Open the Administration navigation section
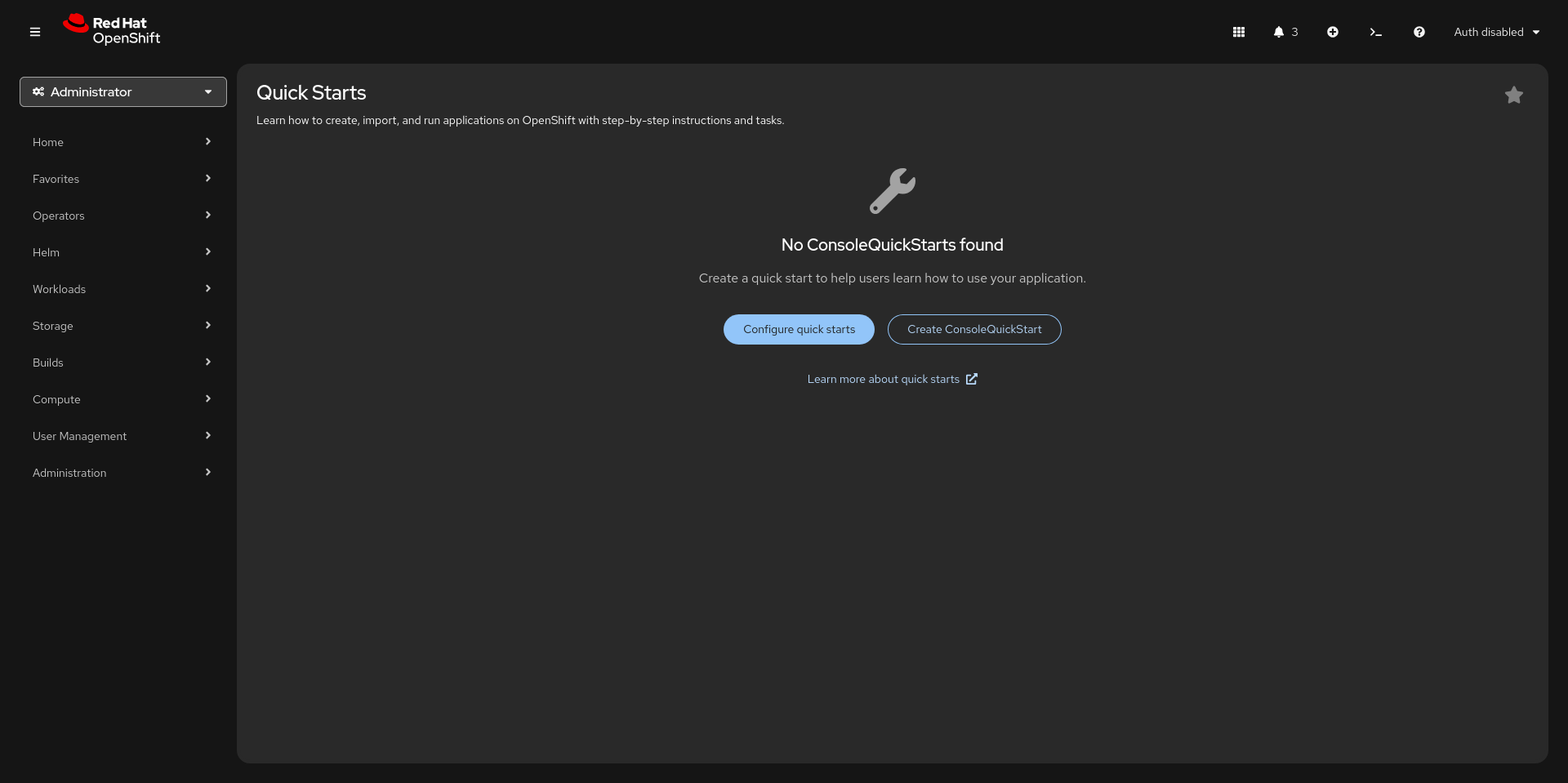Viewport: 1568px width, 783px height. tap(122, 473)
